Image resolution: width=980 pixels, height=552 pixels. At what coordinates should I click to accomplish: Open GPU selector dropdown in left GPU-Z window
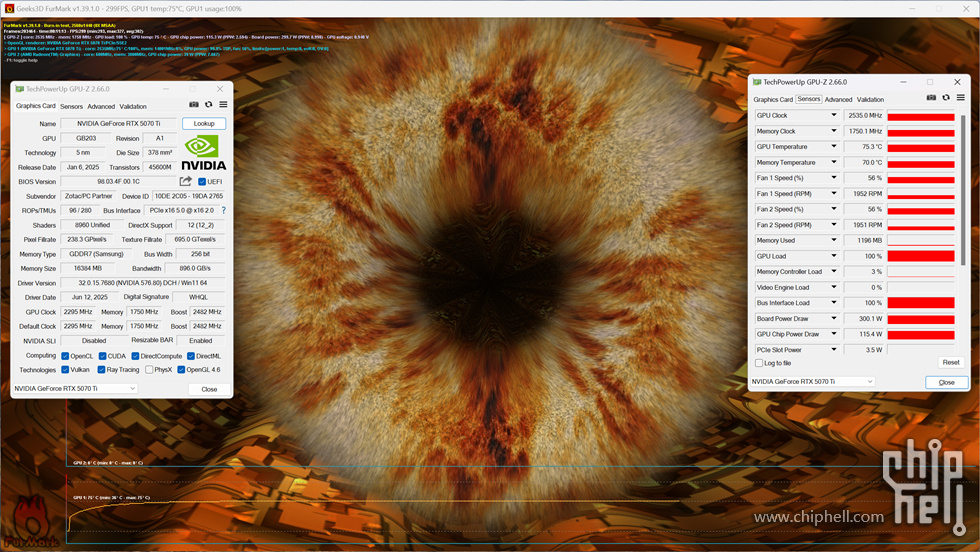click(75, 389)
